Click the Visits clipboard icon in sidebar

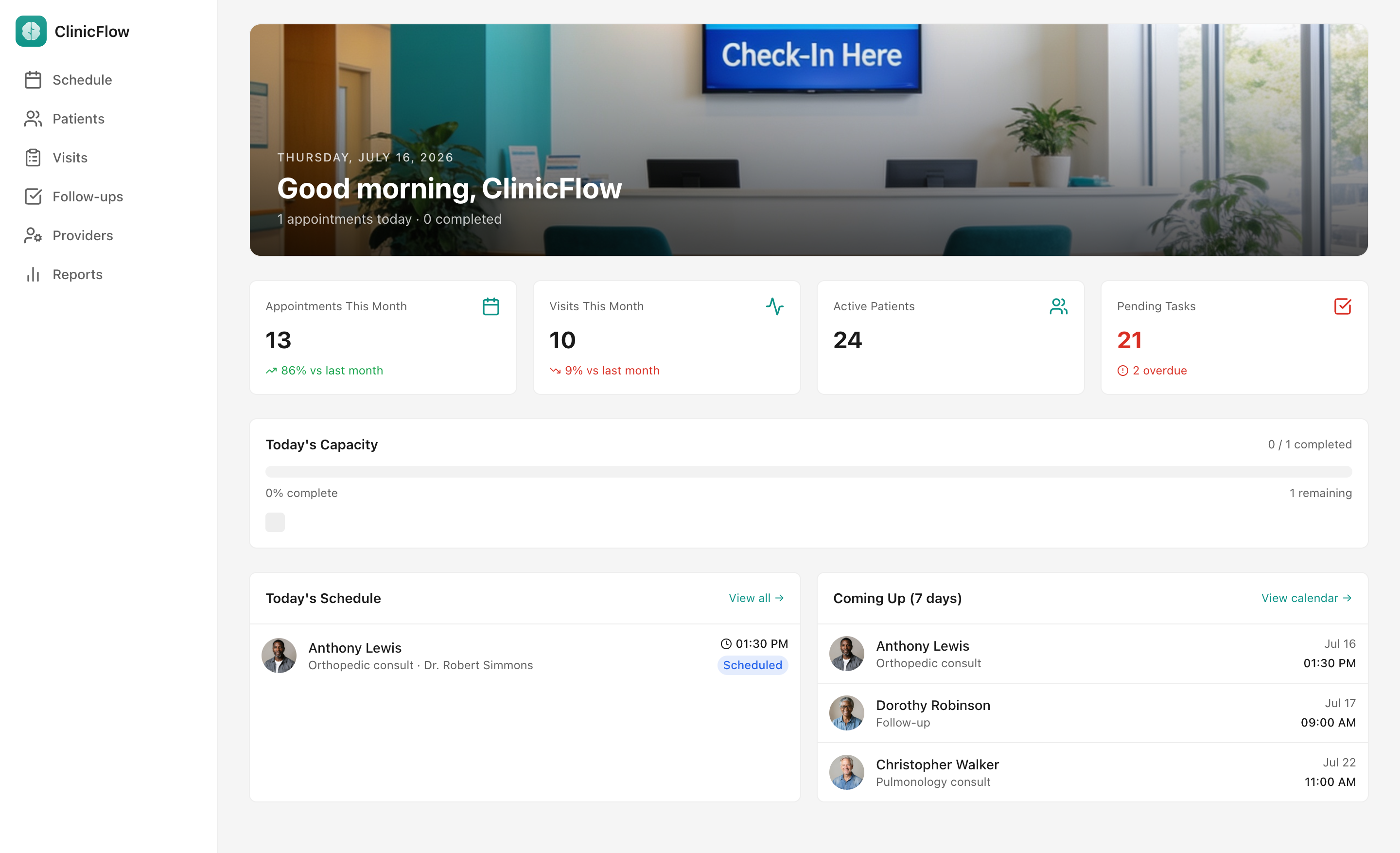coord(33,158)
